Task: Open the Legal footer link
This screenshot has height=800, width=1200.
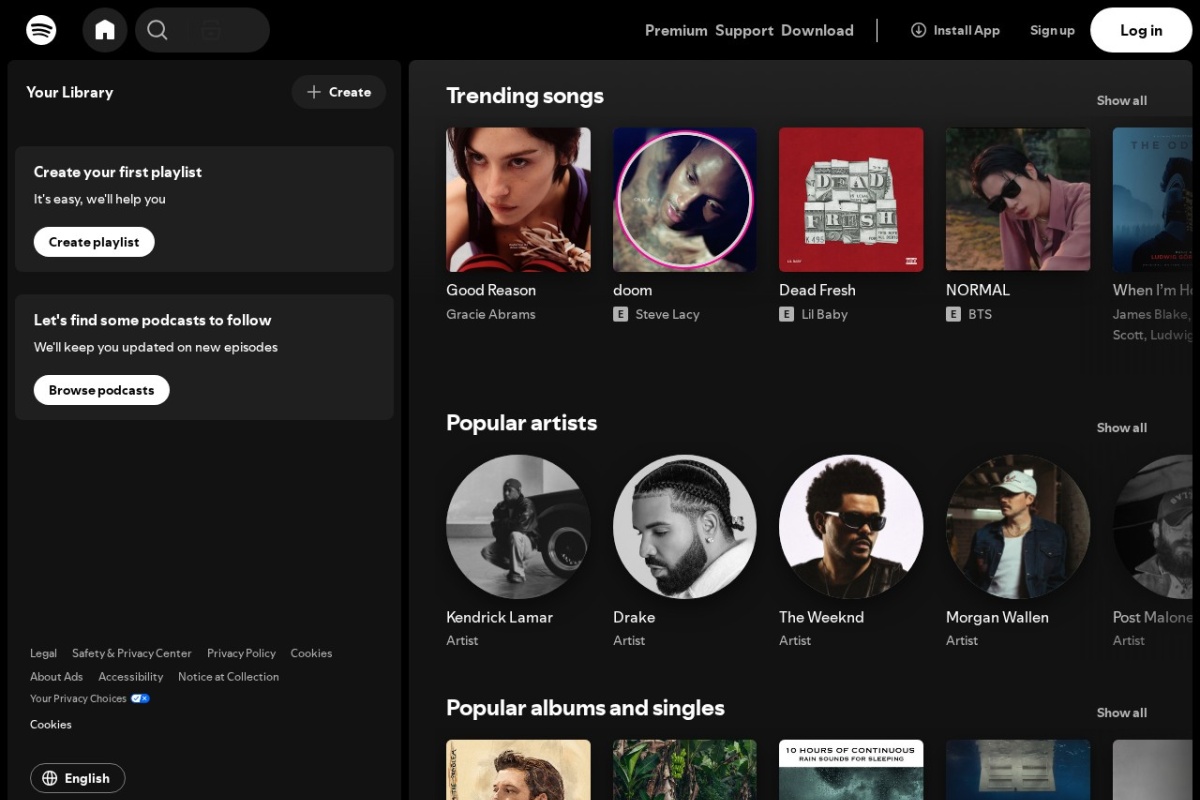Action: click(43, 653)
